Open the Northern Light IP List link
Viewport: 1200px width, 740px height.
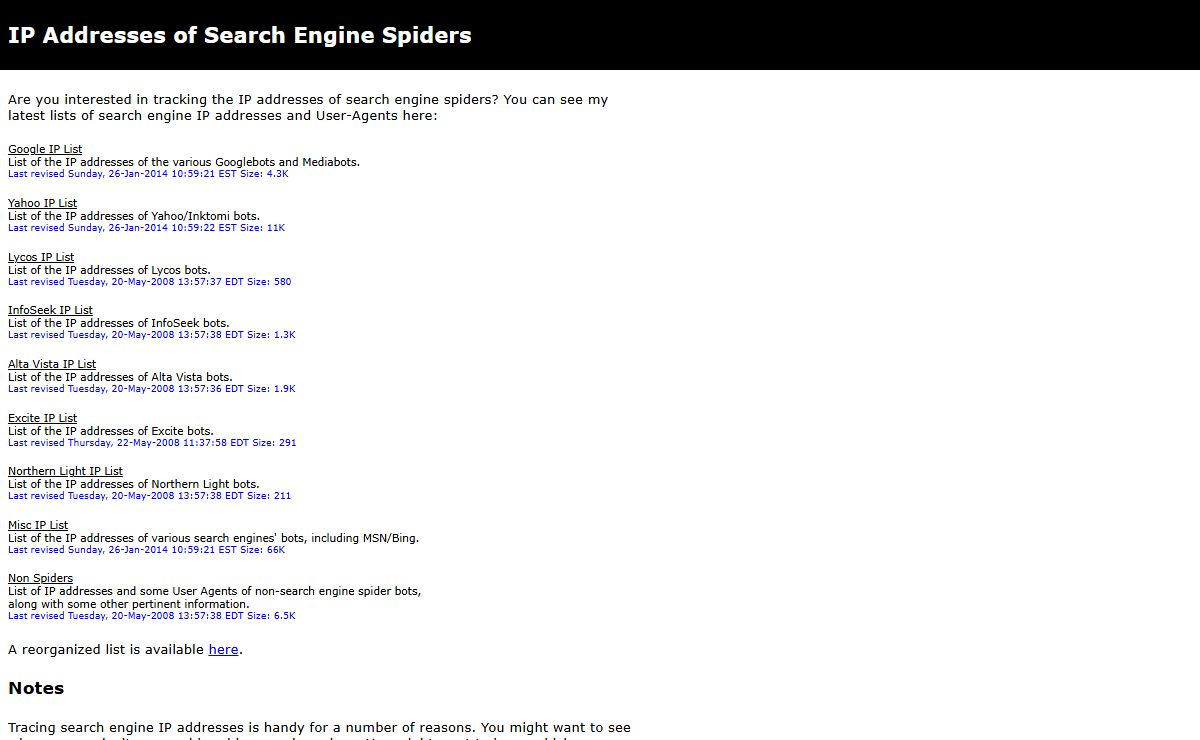65,471
